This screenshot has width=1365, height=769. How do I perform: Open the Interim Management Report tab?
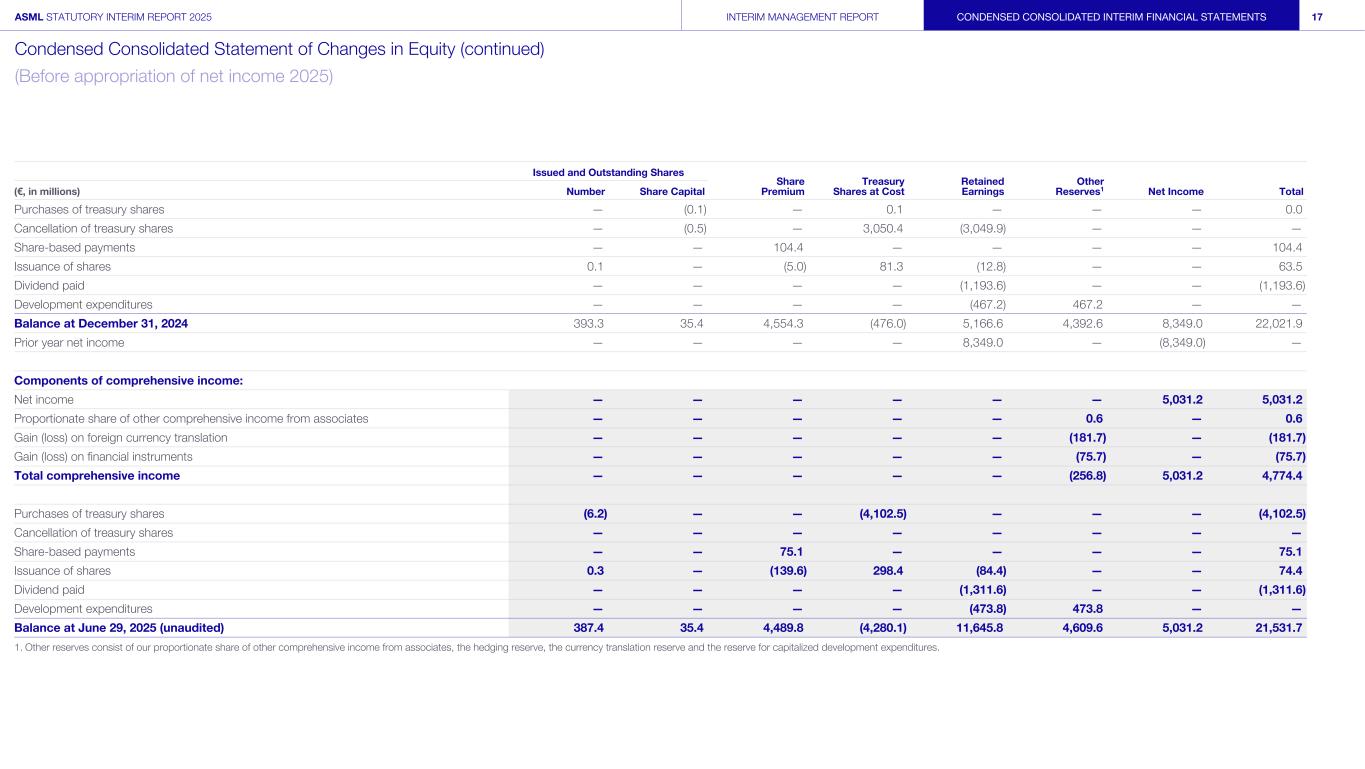(x=802, y=16)
